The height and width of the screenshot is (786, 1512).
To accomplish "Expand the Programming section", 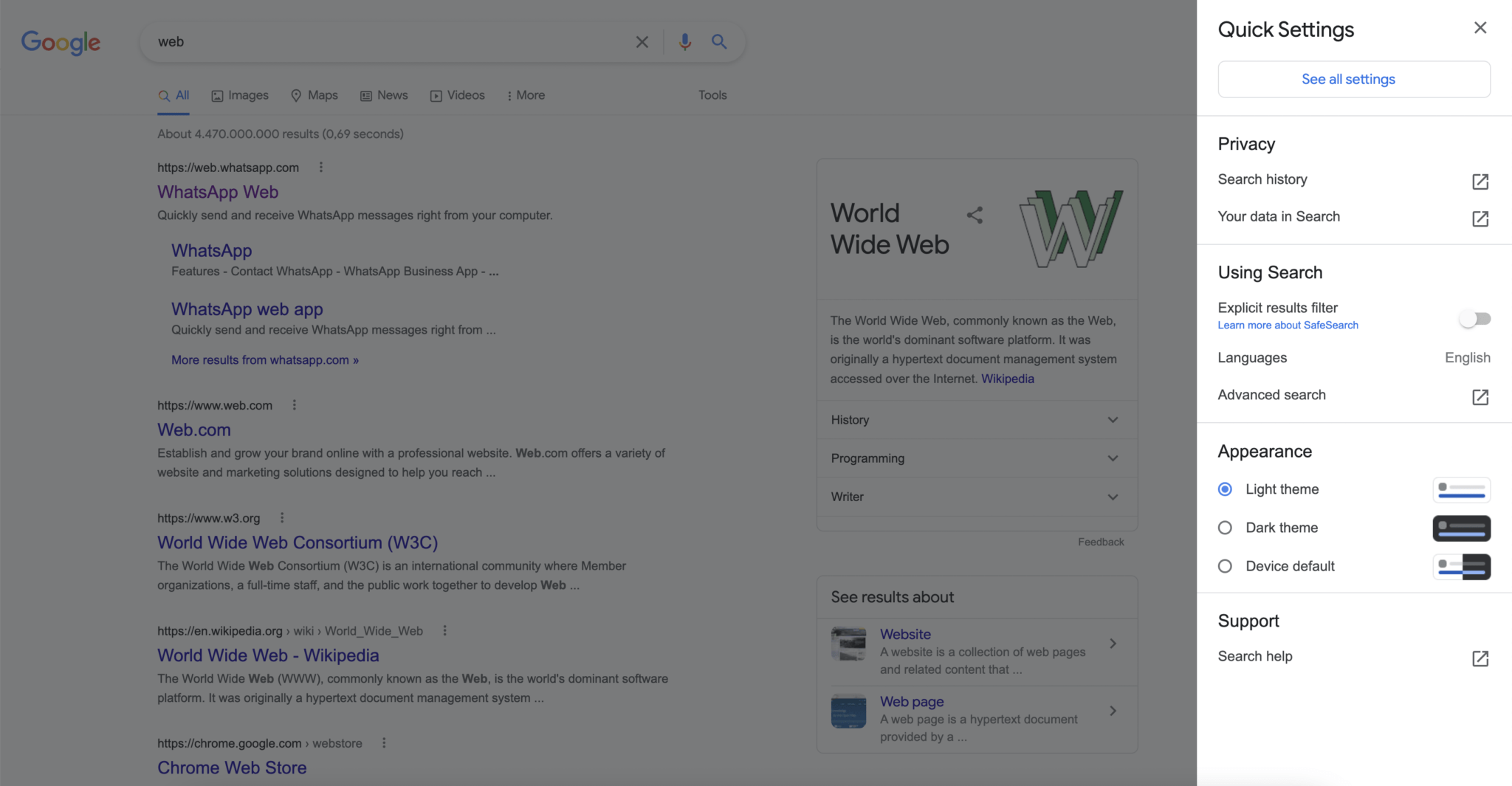I will 1113,458.
